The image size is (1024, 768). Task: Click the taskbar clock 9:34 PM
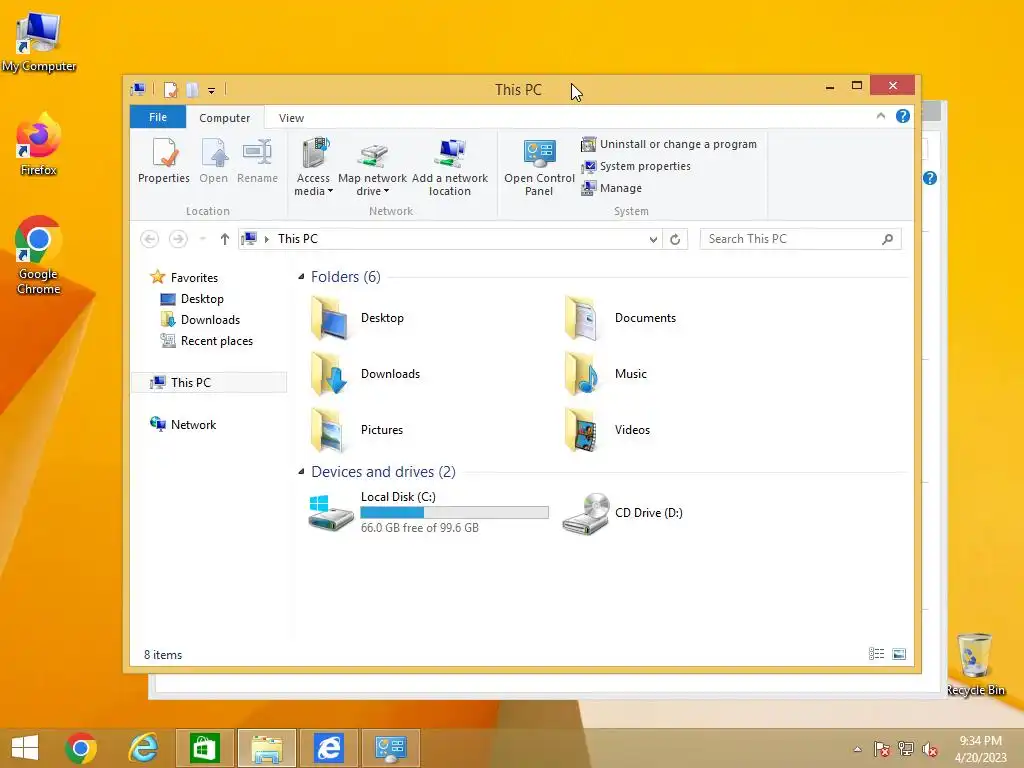(x=980, y=741)
